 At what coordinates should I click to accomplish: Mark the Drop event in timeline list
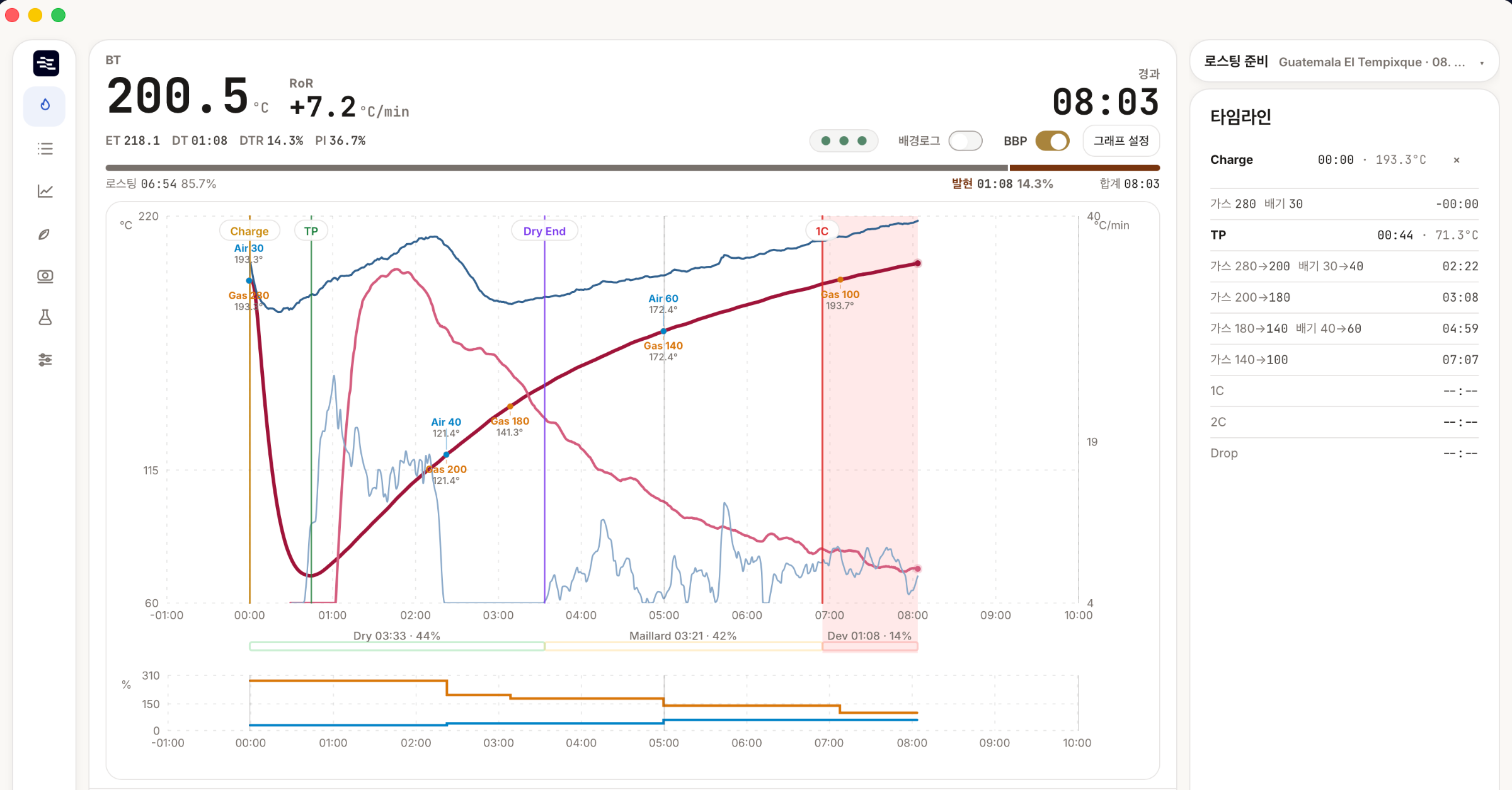click(x=1344, y=454)
